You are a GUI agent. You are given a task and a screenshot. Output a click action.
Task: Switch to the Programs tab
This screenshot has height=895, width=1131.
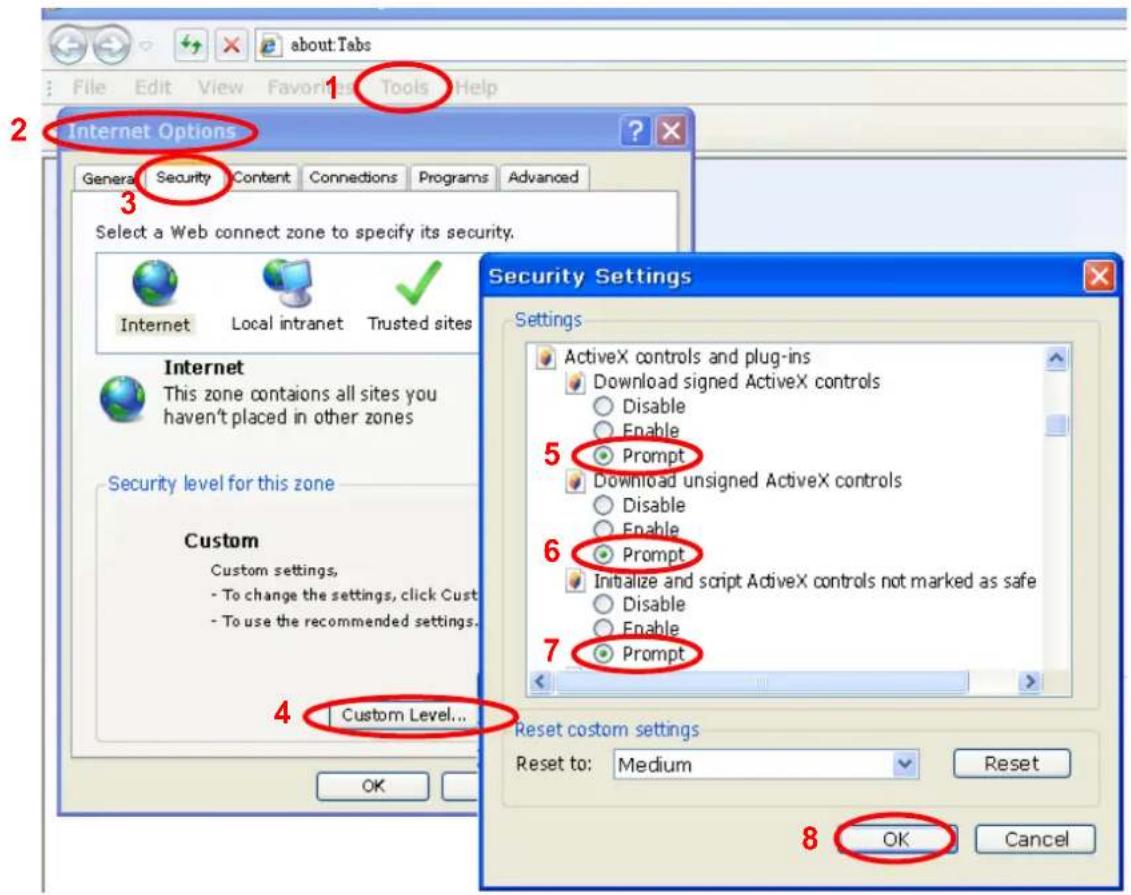454,178
